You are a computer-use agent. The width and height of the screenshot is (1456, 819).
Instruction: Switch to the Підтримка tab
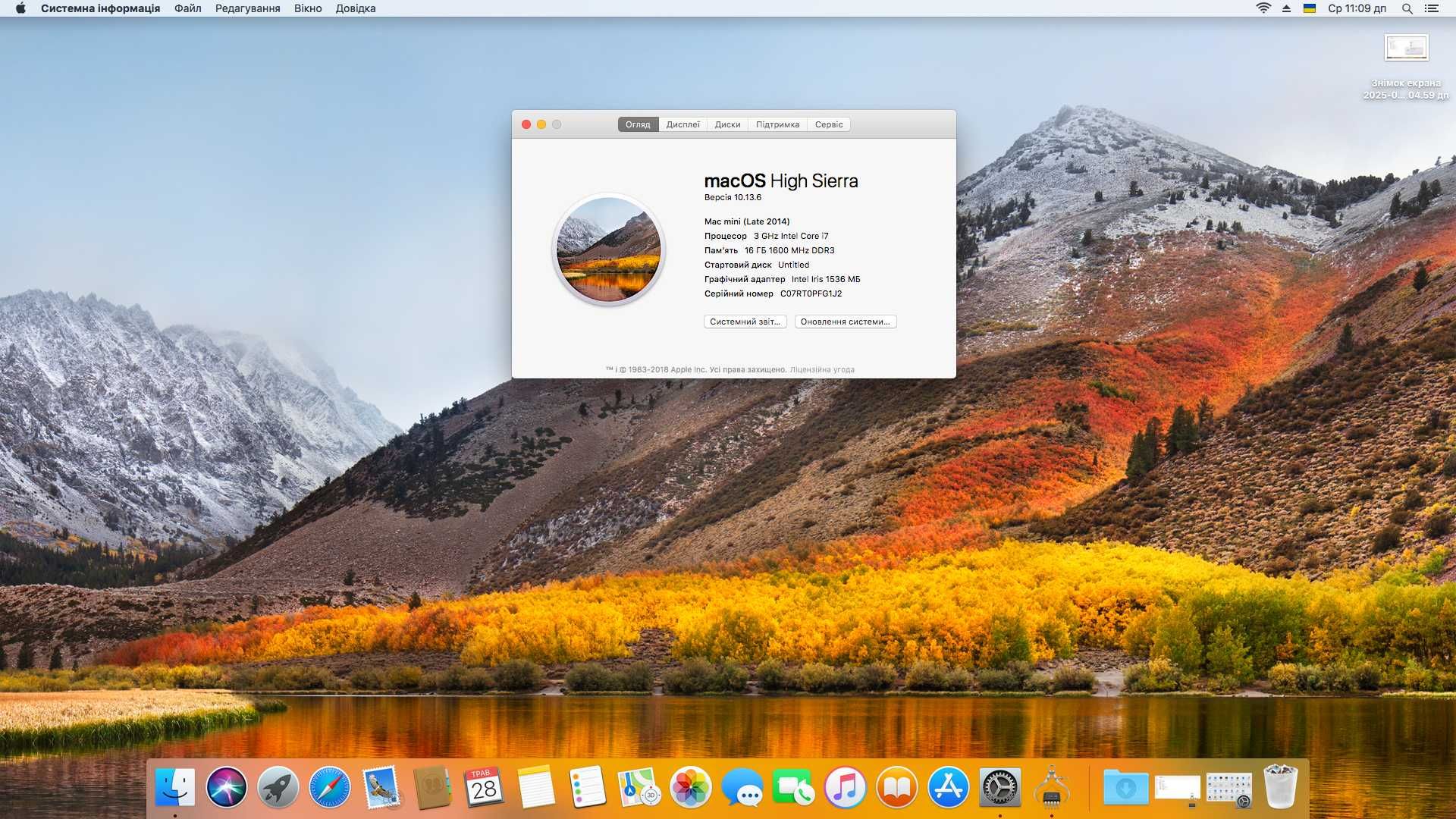pos(777,124)
